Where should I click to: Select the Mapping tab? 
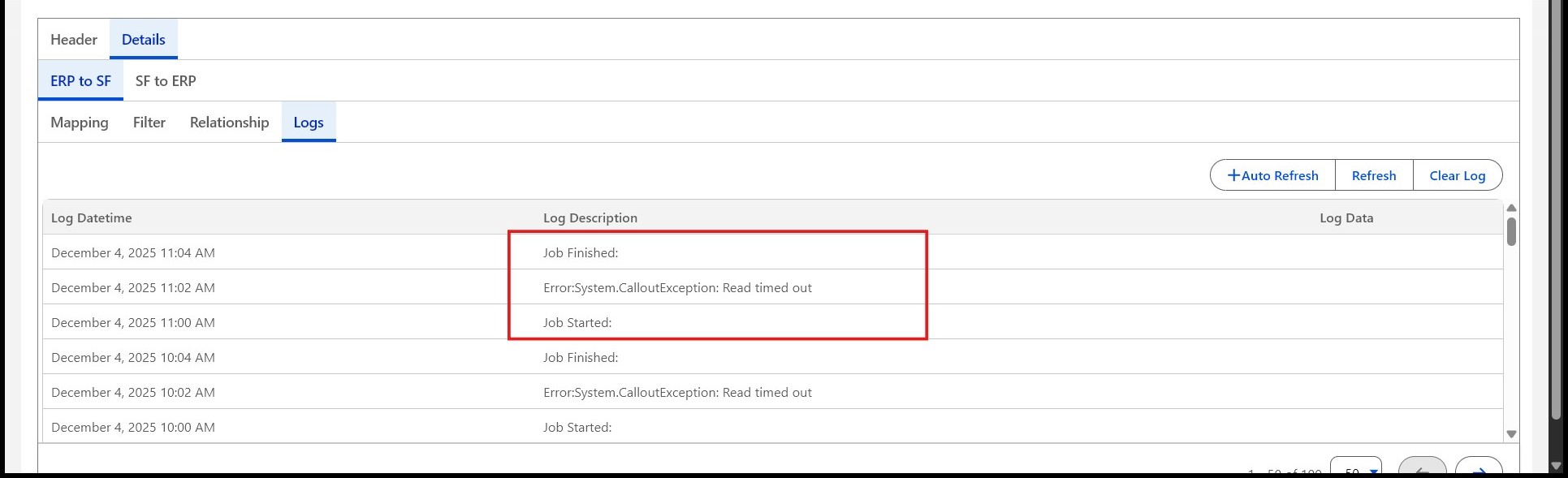[x=80, y=123]
